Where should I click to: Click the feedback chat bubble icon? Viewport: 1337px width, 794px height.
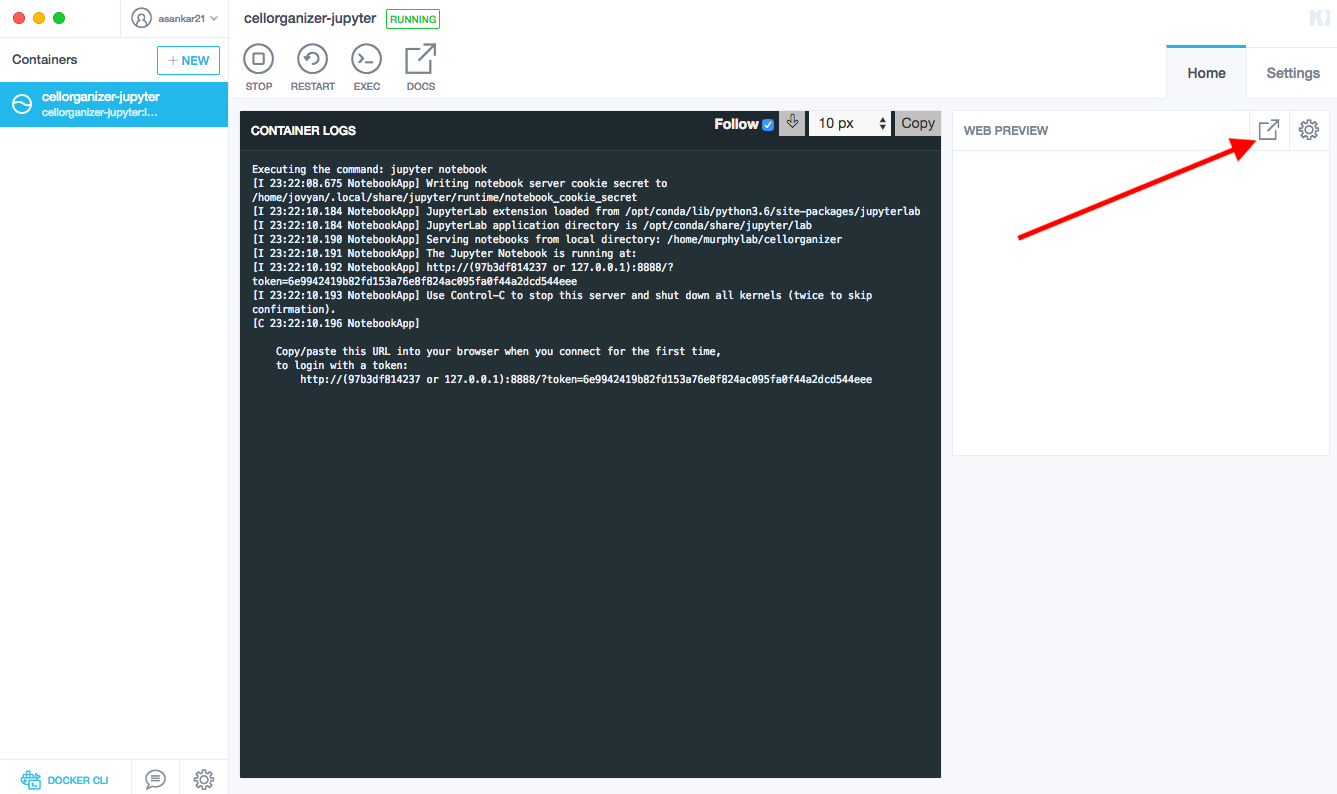click(155, 779)
